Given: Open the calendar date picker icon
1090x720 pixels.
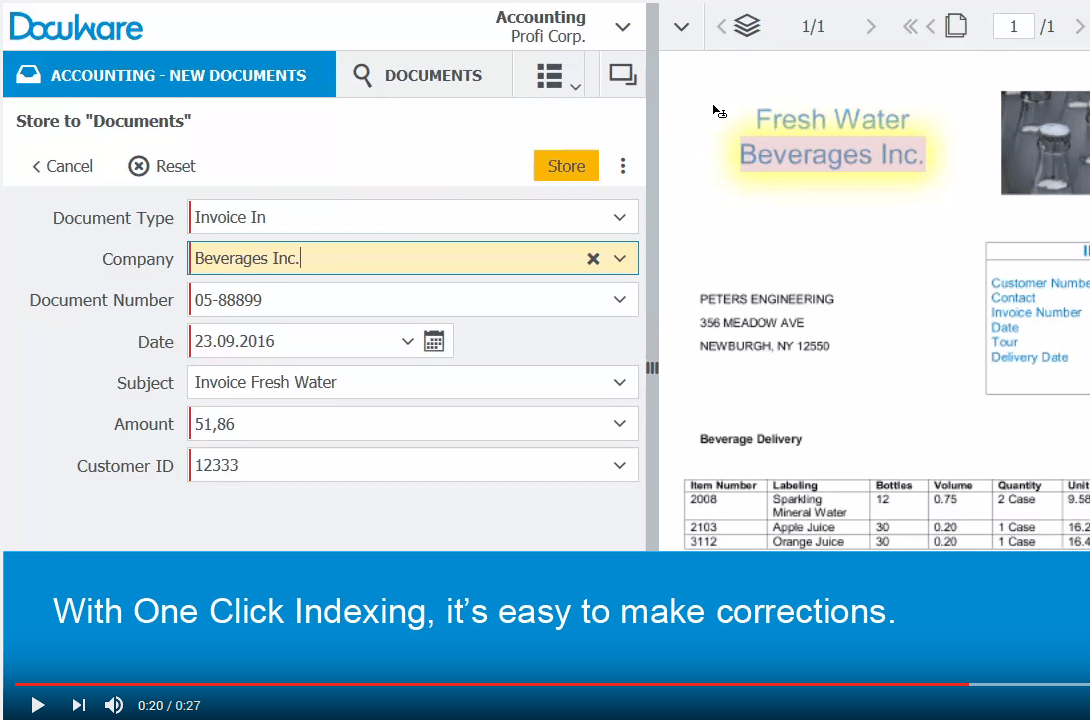Looking at the screenshot, I should pyautogui.click(x=434, y=341).
